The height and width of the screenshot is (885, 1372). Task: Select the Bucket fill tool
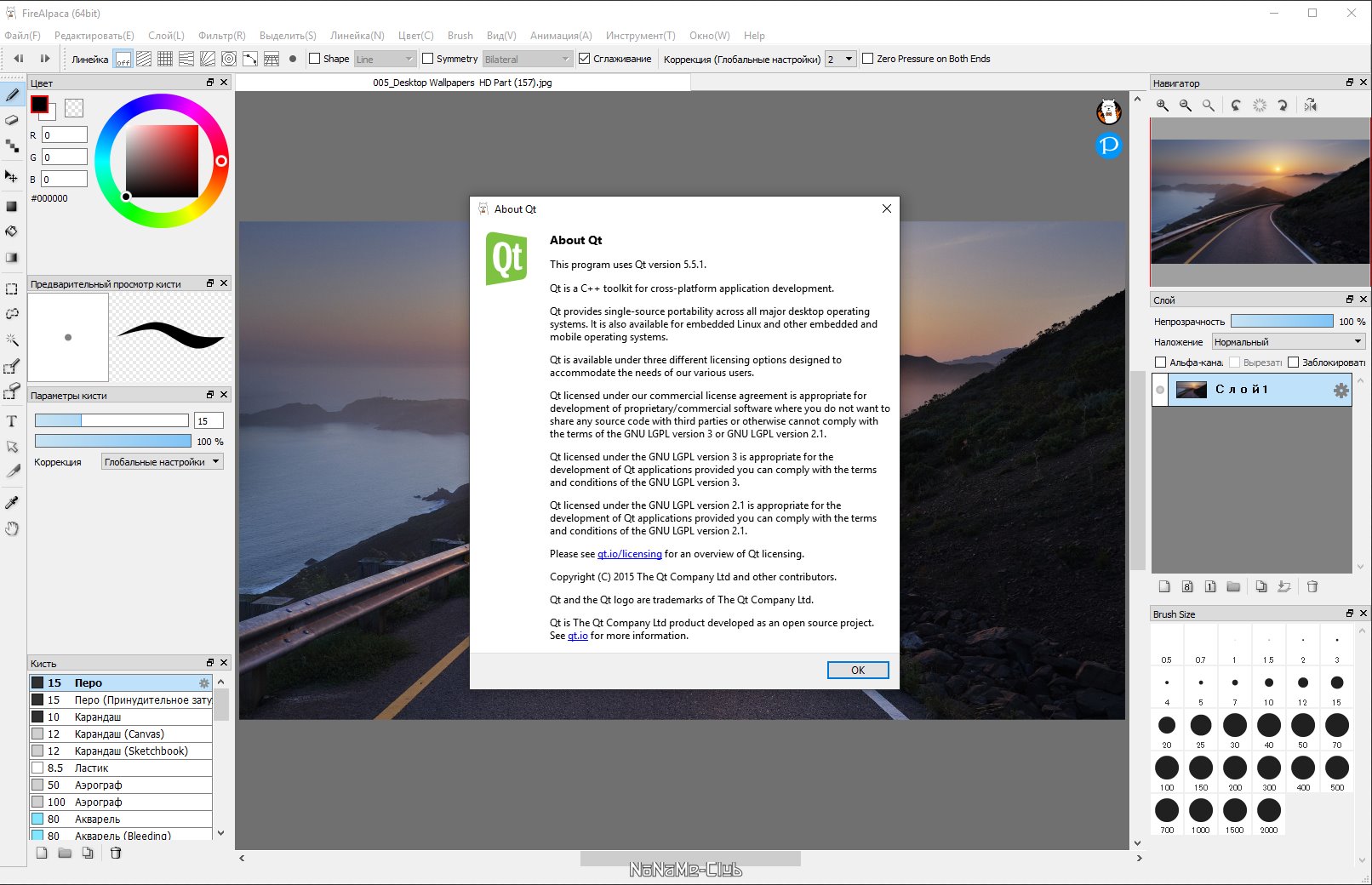[12, 231]
